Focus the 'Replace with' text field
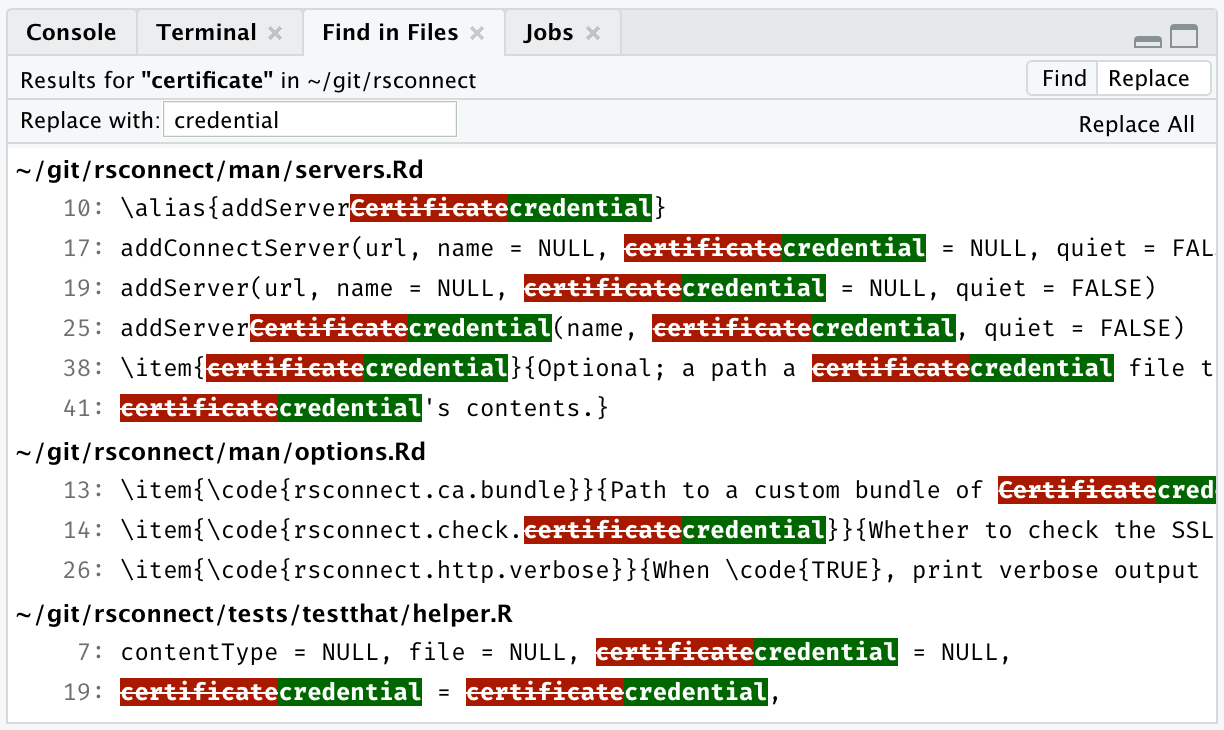 click(310, 120)
